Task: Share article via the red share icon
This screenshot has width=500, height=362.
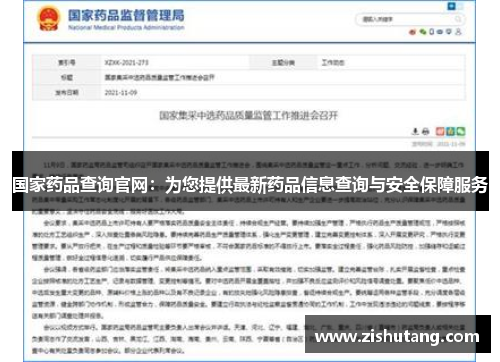Action: click(x=440, y=131)
